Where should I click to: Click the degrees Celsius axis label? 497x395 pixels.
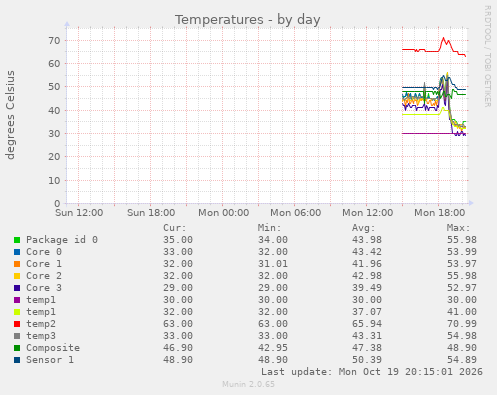point(10,115)
